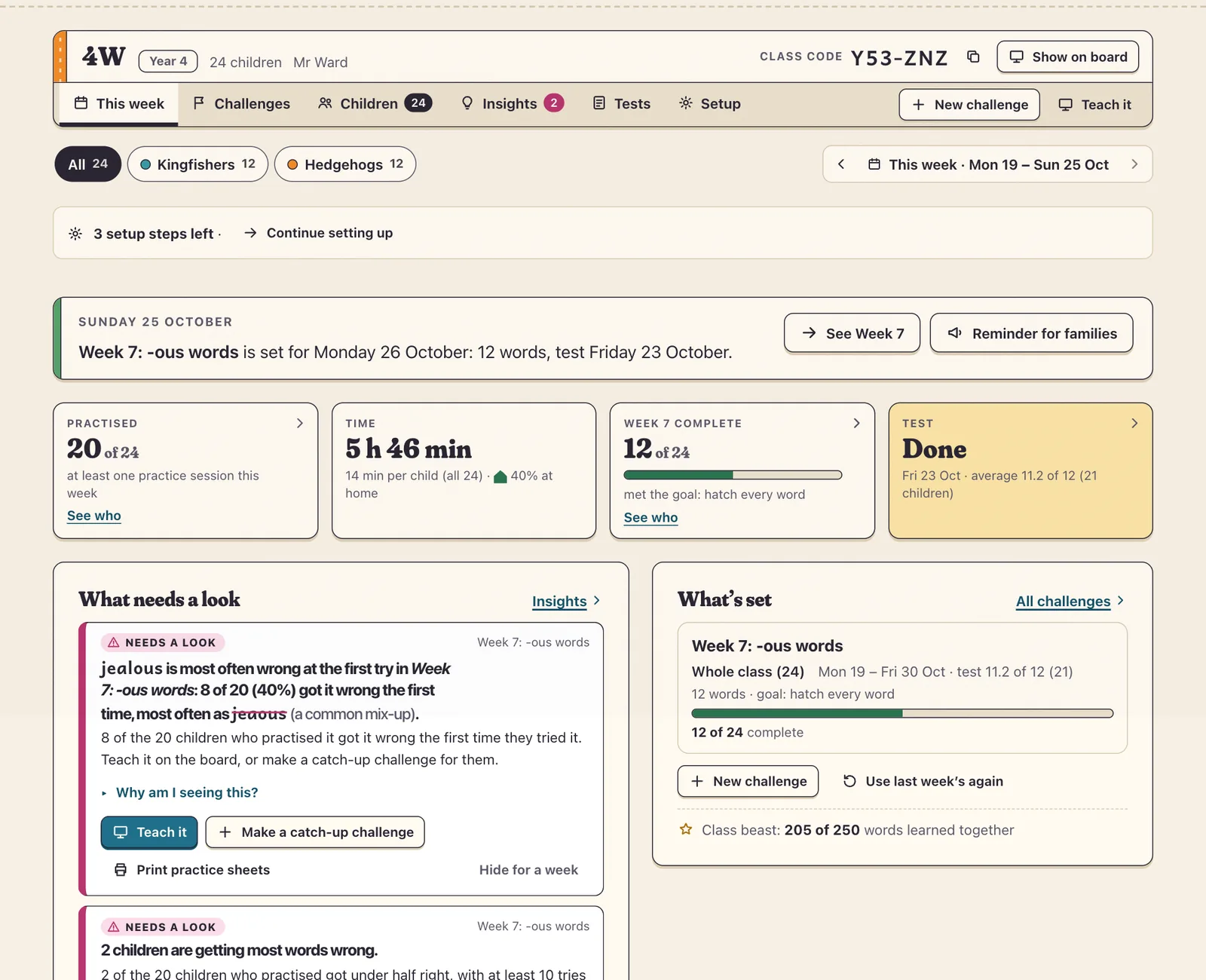The width and height of the screenshot is (1206, 980).
Task: Click the Tests document icon
Action: [599, 103]
